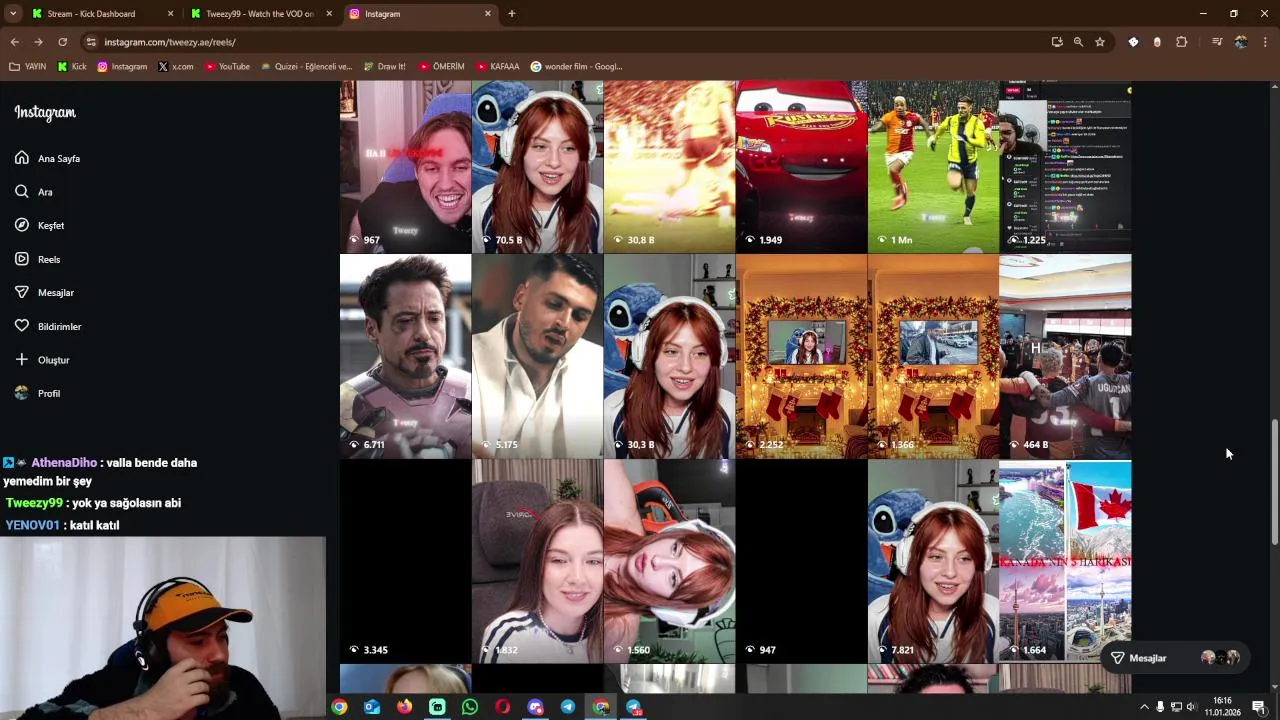Open Chrome profile avatar
The image size is (1280, 720).
[x=1241, y=42]
